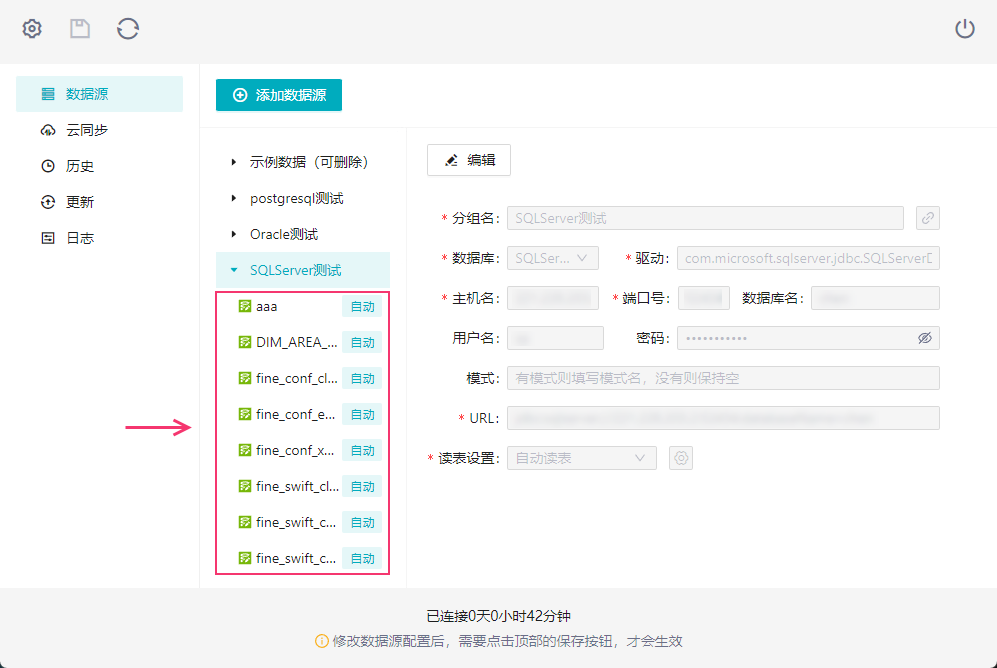Open the settings gear in top bar
The image size is (997, 668).
[x=32, y=29]
